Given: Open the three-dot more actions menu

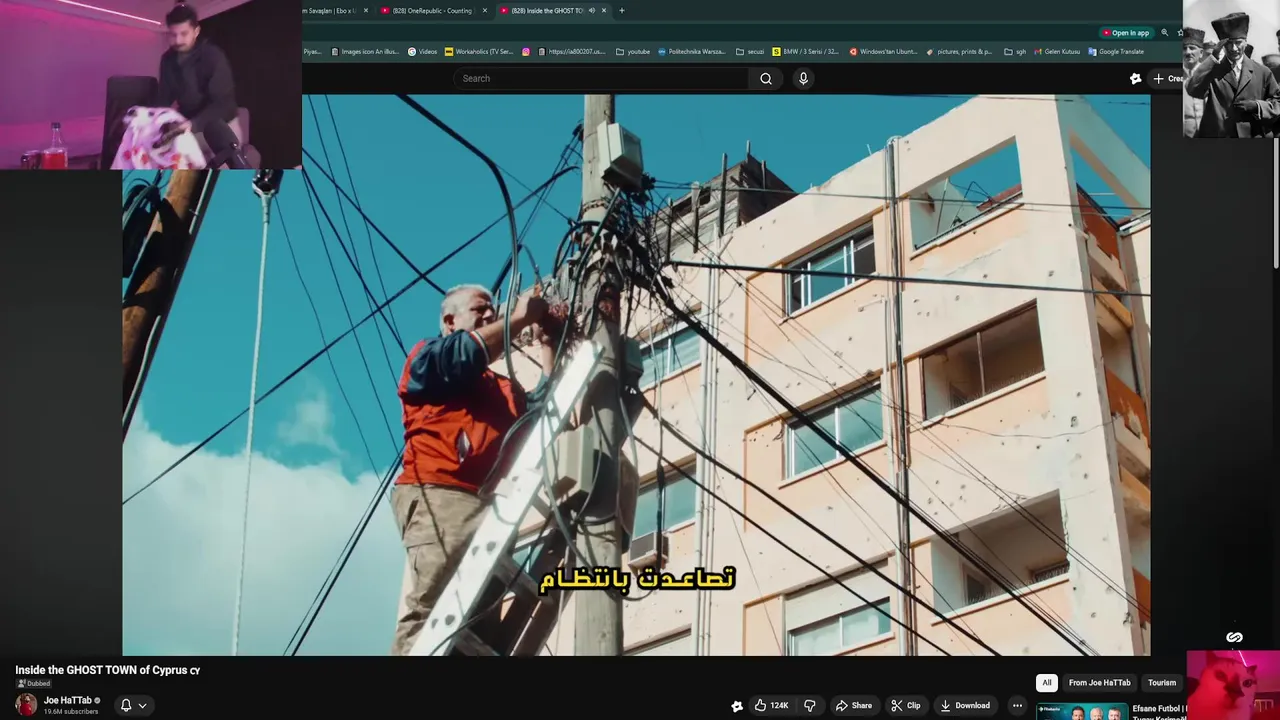Looking at the screenshot, I should pyautogui.click(x=1017, y=705).
